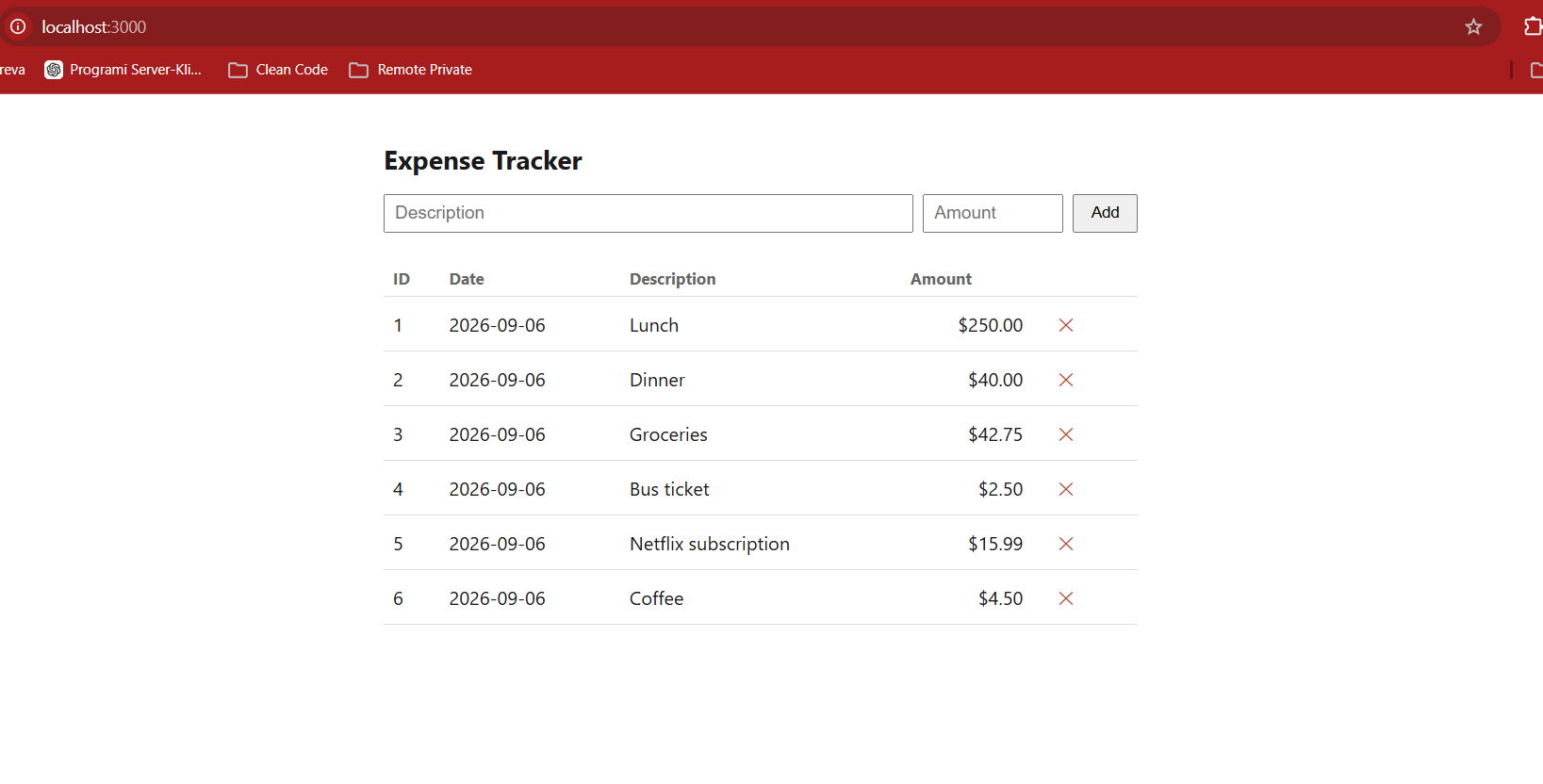Viewport: 1543px width, 784px height.
Task: Select the $2.50 amount cell
Action: click(x=1001, y=489)
